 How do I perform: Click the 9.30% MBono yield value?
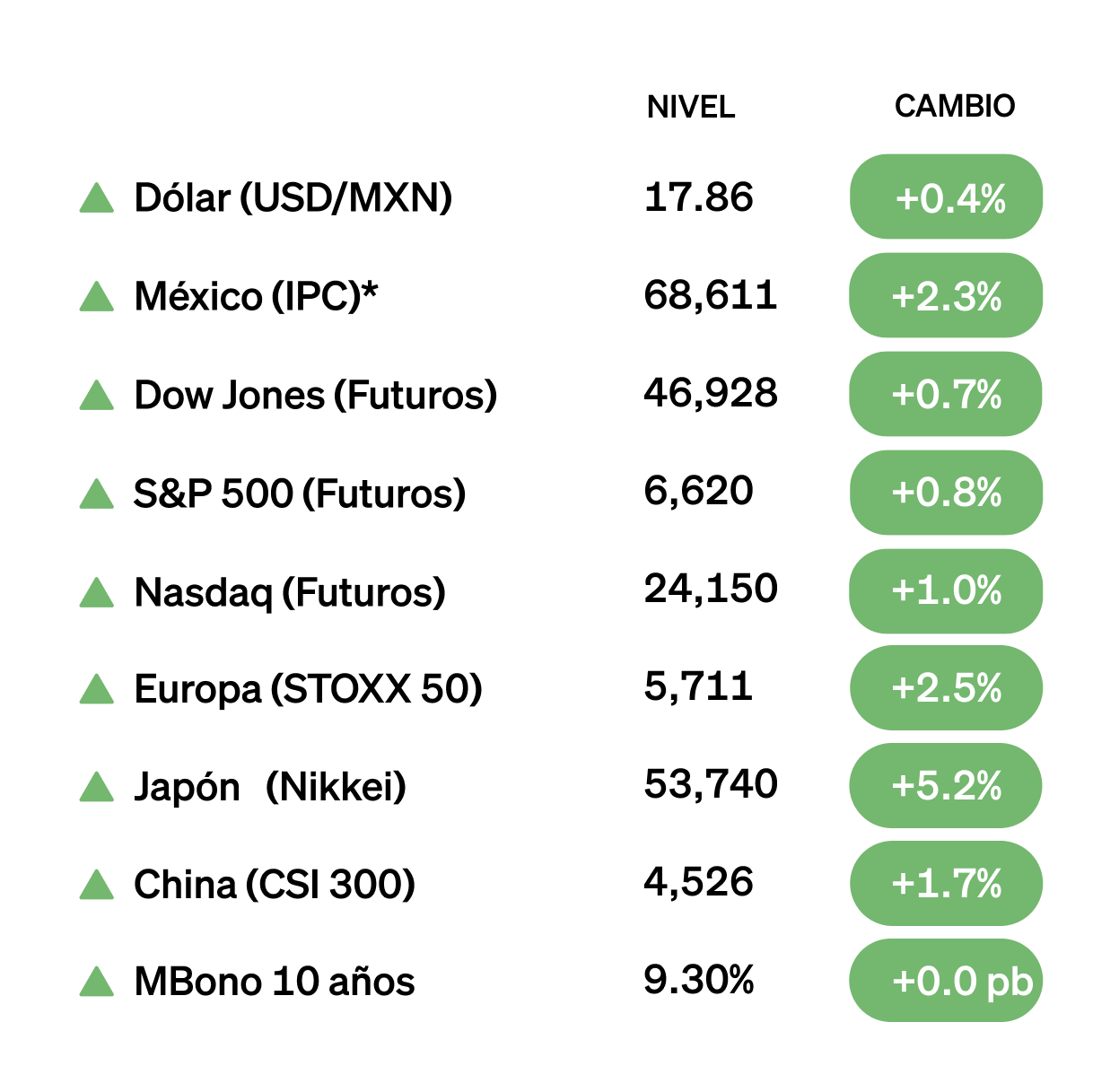pyautogui.click(x=698, y=980)
